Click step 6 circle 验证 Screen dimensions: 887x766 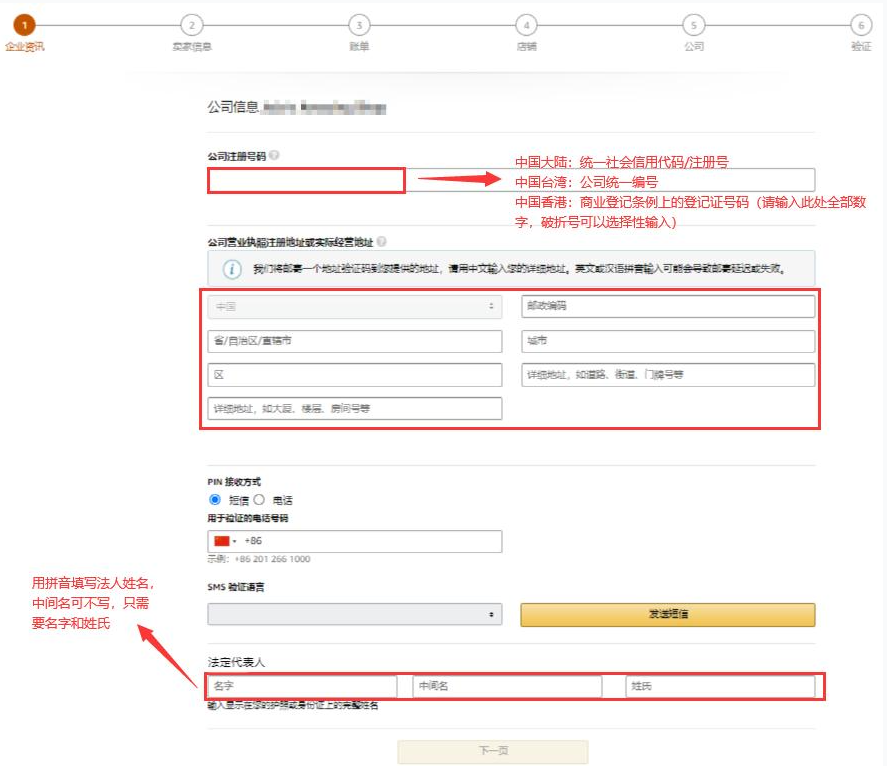point(862,25)
